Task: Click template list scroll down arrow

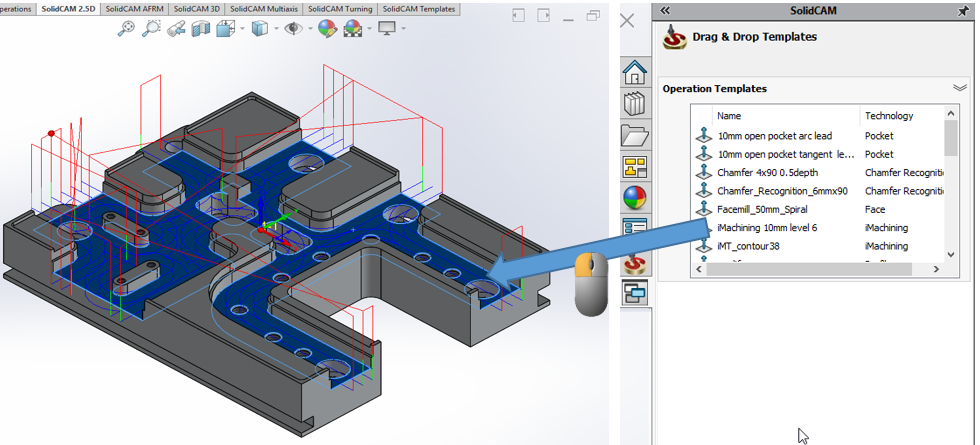Action: [x=951, y=254]
